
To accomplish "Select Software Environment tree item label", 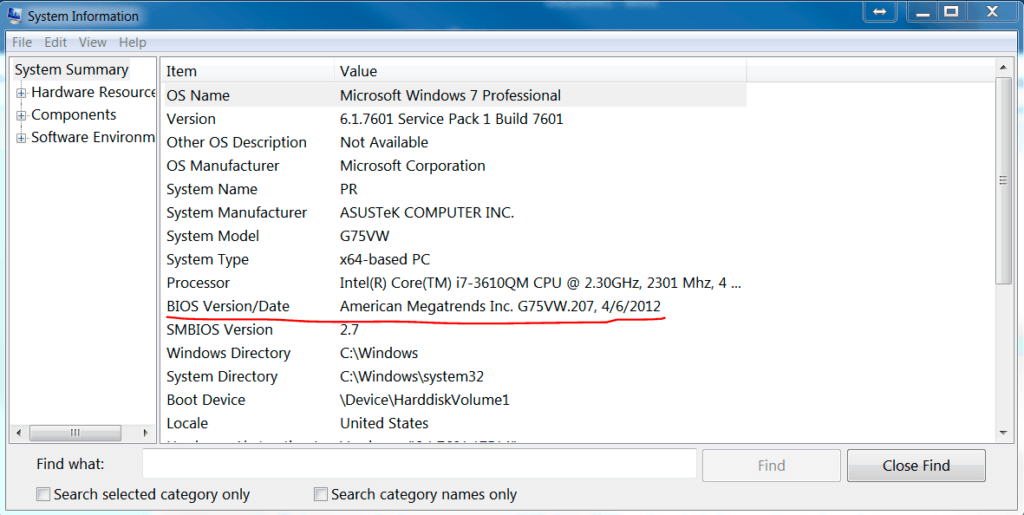I will point(93,137).
